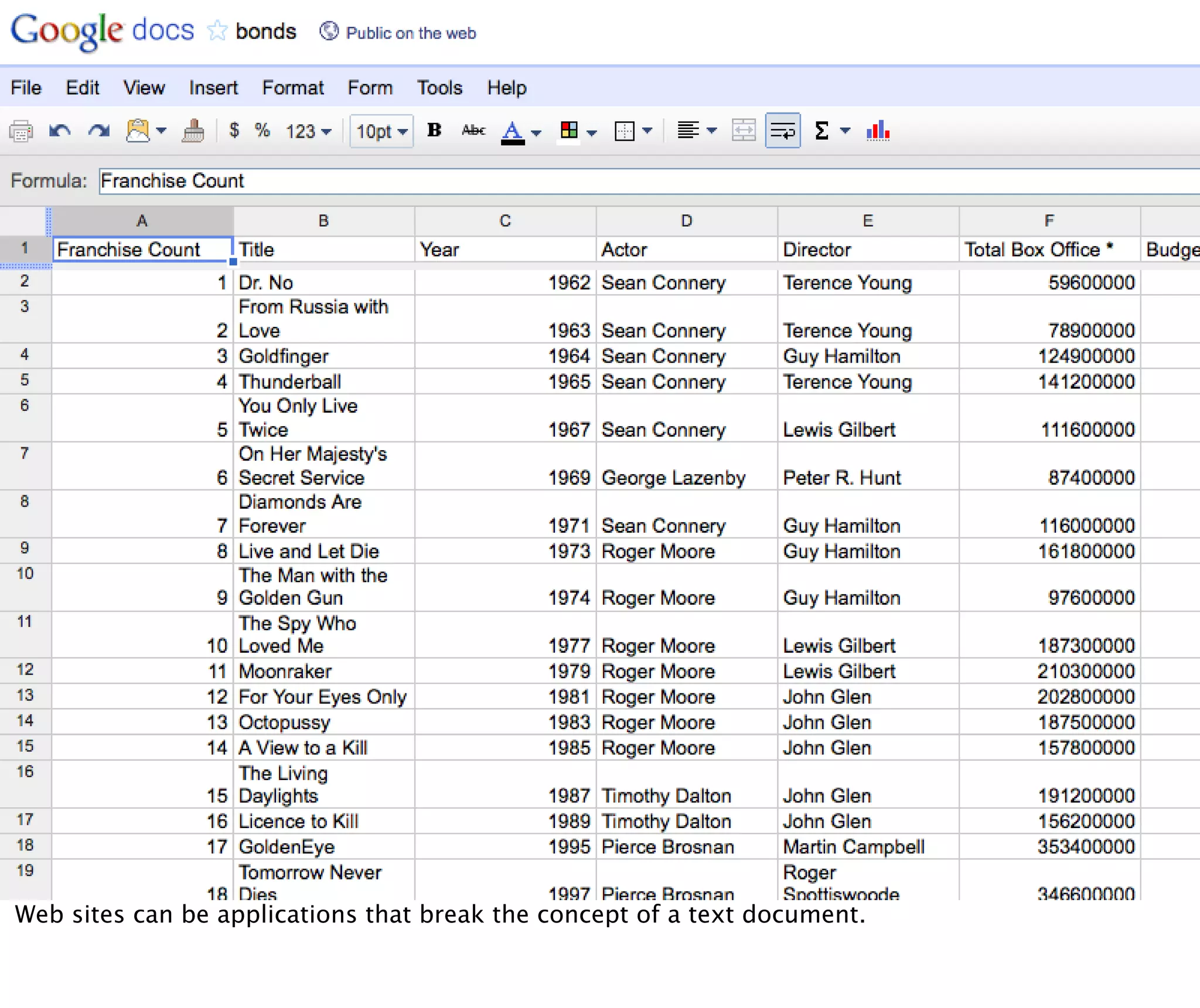Toggle wrap text button
The height and width of the screenshot is (1008, 1200).
point(783,131)
